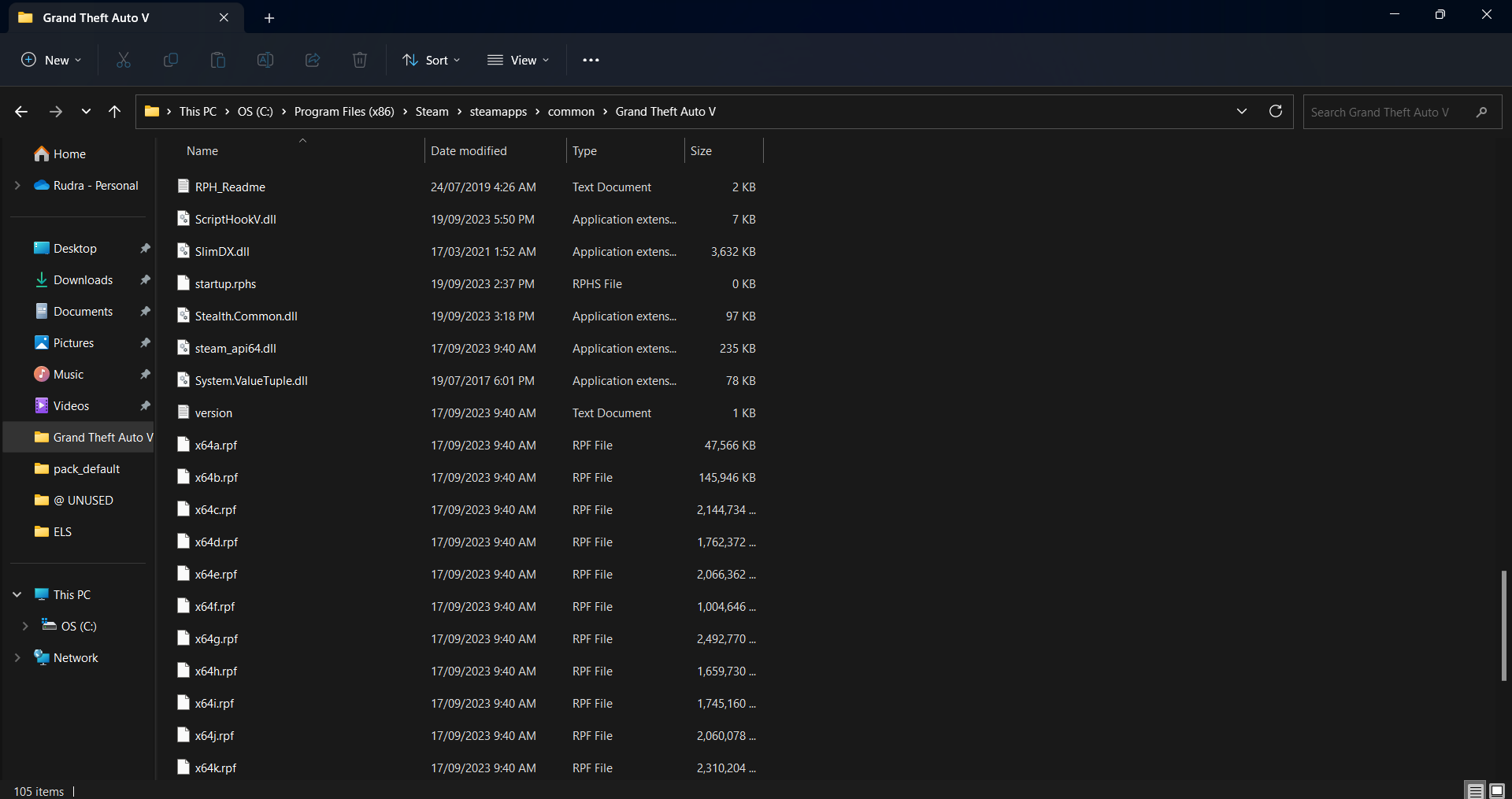1512x799 pixels.
Task: Click the Cut scissors icon in toolbar
Action: click(124, 60)
